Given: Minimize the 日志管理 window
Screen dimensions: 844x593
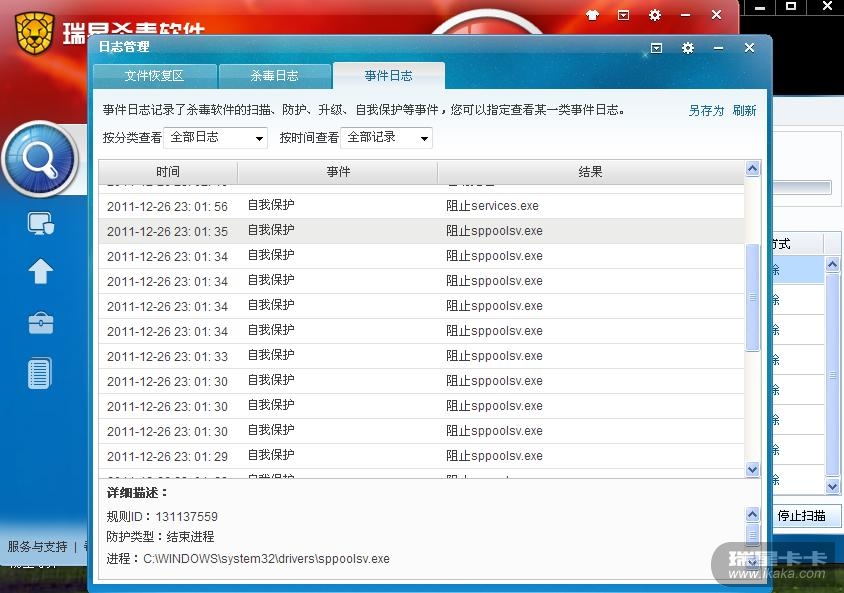Looking at the screenshot, I should pos(718,48).
